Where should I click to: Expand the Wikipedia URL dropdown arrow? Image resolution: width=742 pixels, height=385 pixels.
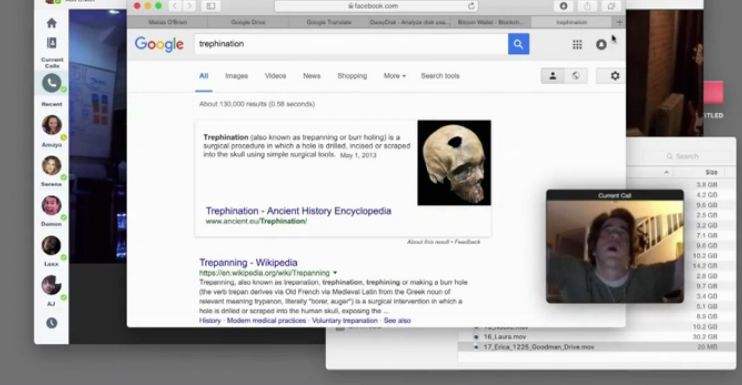point(335,273)
